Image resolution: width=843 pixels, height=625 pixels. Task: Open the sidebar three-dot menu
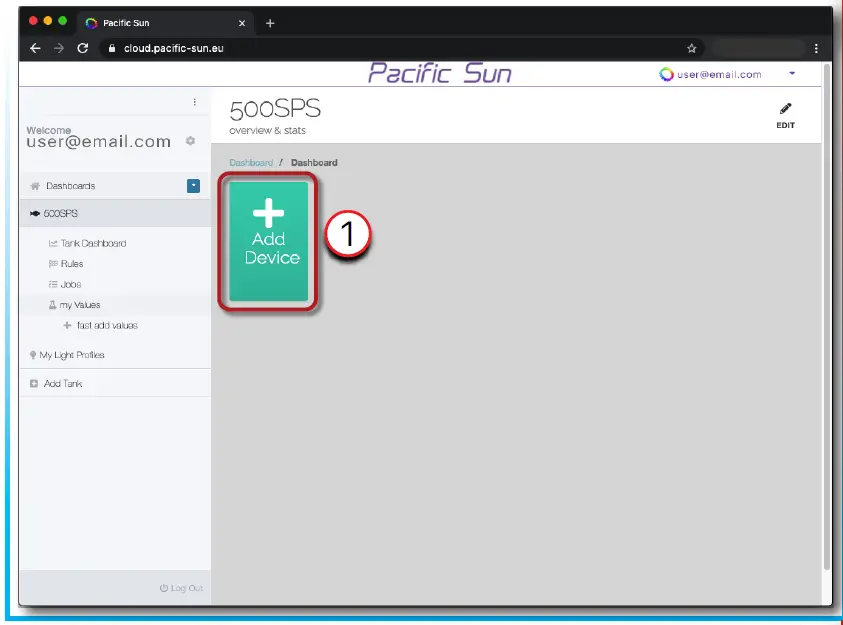click(195, 102)
